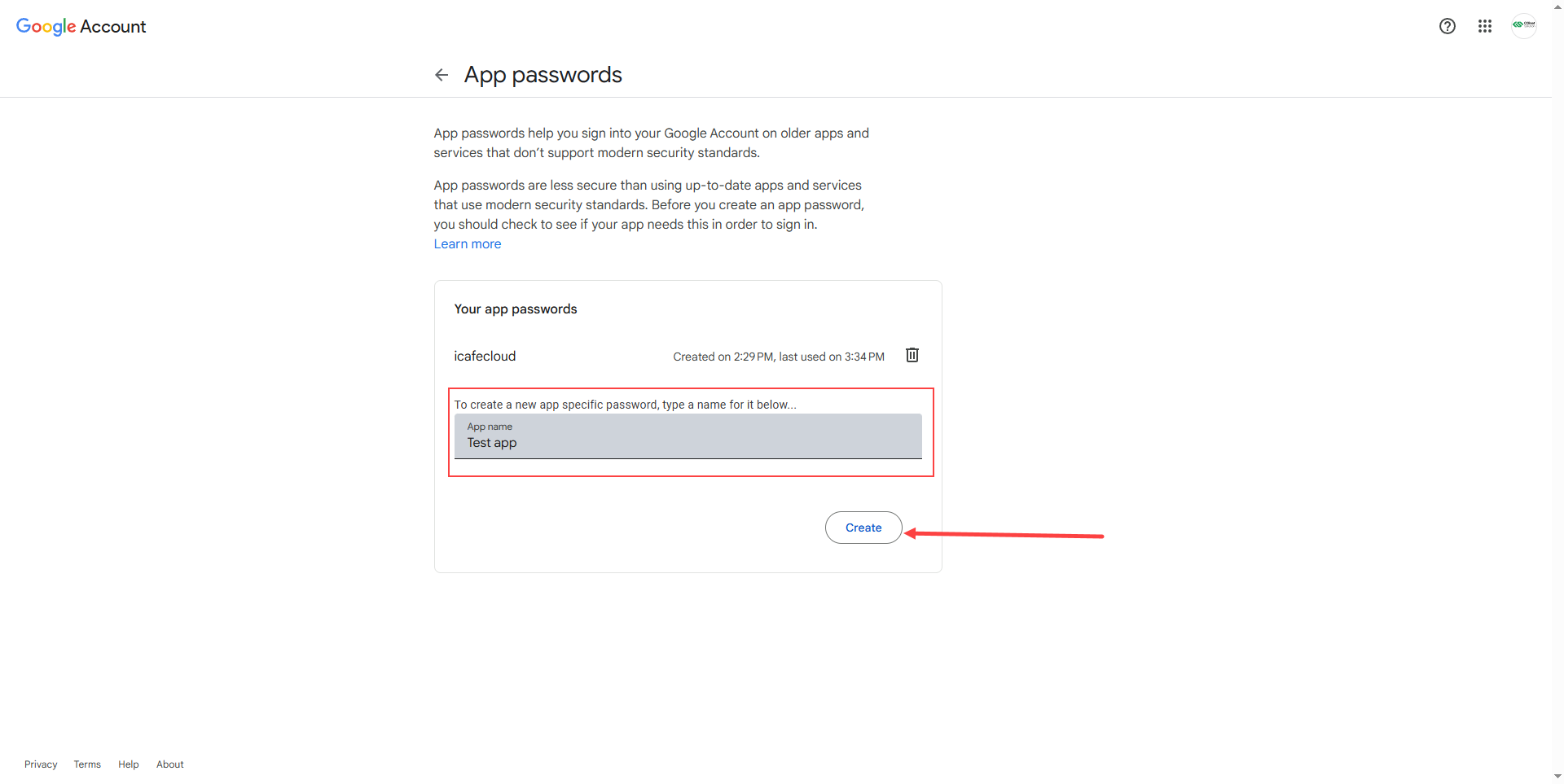
Task: Open the Terms footer link
Action: (87, 764)
